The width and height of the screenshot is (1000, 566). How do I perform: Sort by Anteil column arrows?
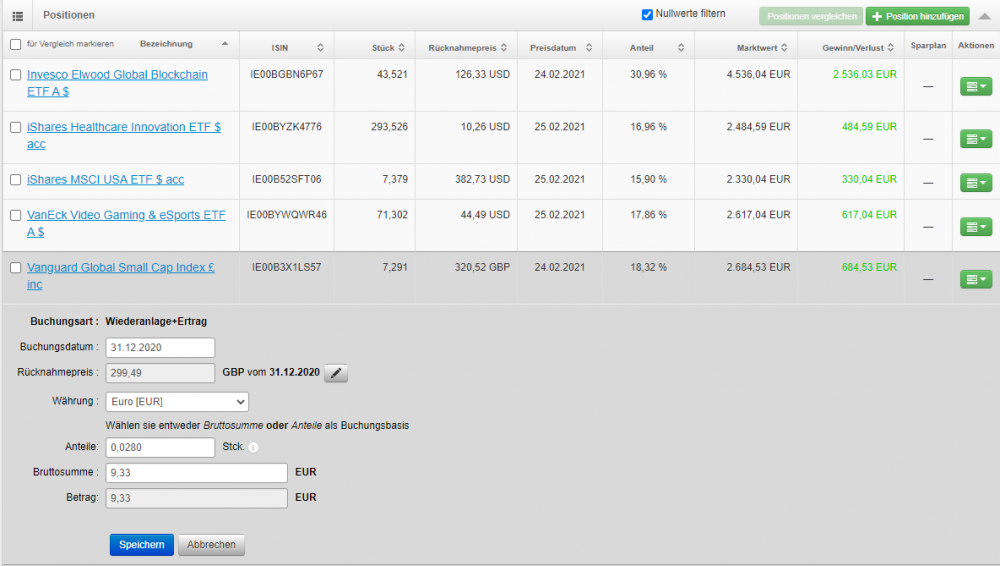click(680, 47)
